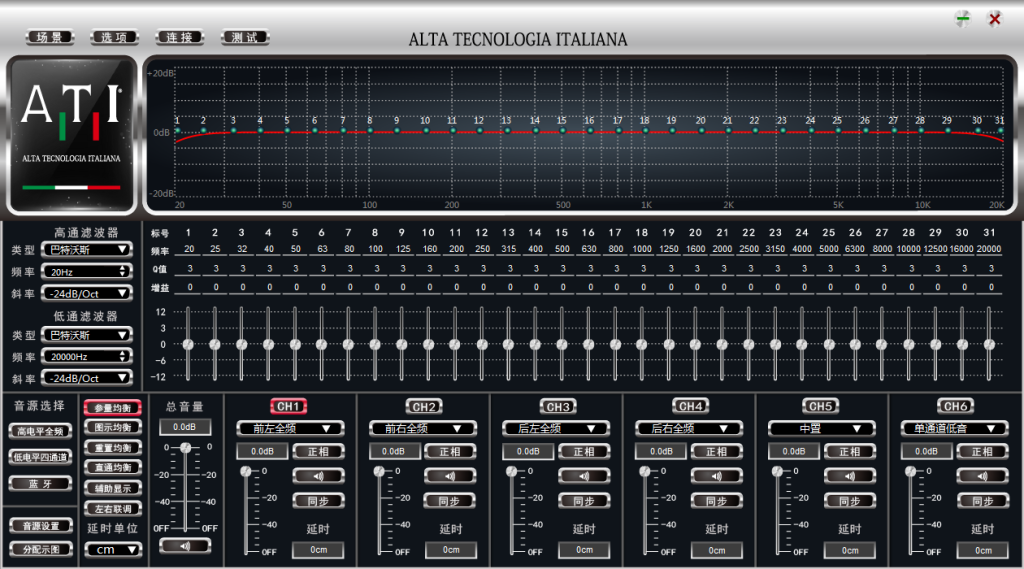Mute CH6 using its speaker icon

983,476
